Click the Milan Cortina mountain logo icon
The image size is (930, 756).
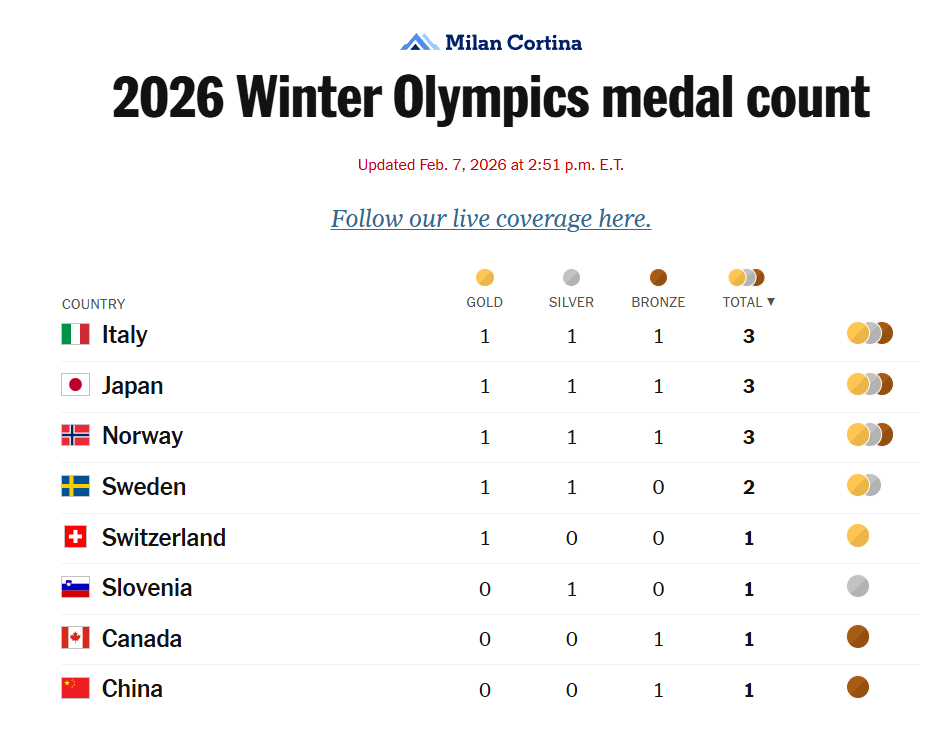pyautogui.click(x=419, y=42)
